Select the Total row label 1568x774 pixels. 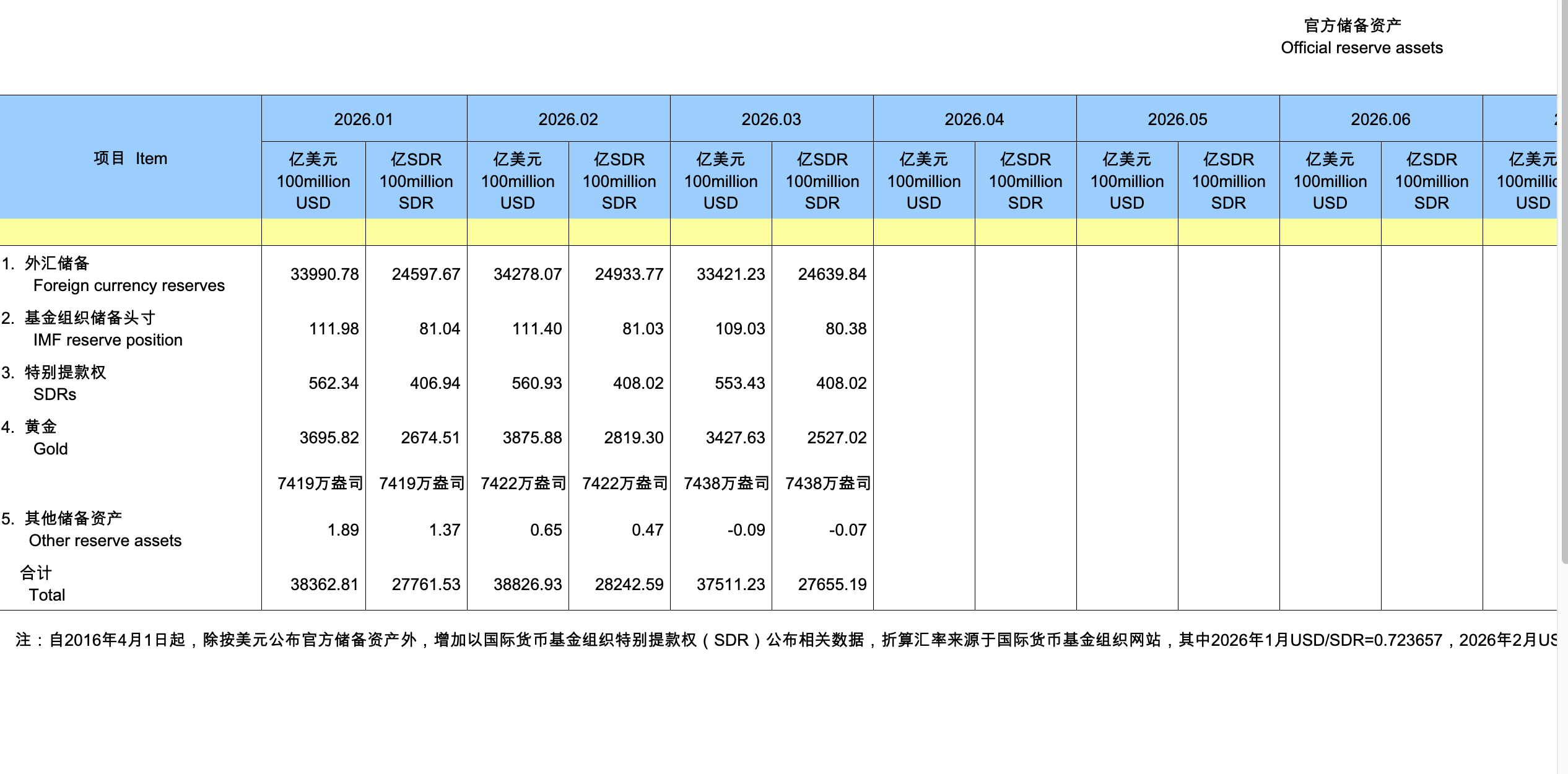(46, 595)
